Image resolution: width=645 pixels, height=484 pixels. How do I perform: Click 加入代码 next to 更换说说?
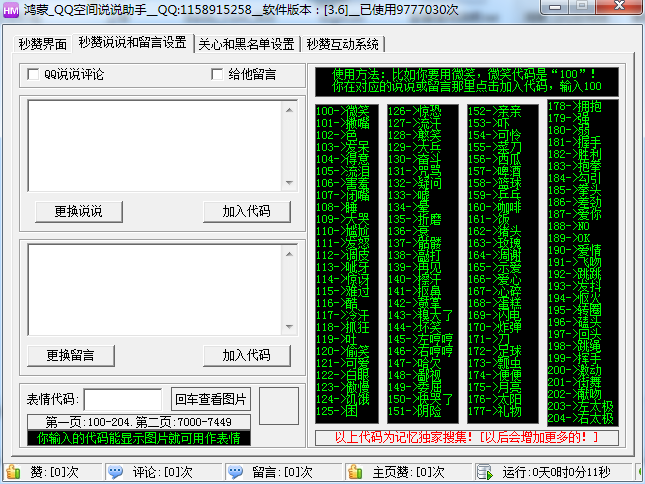[x=246, y=211]
